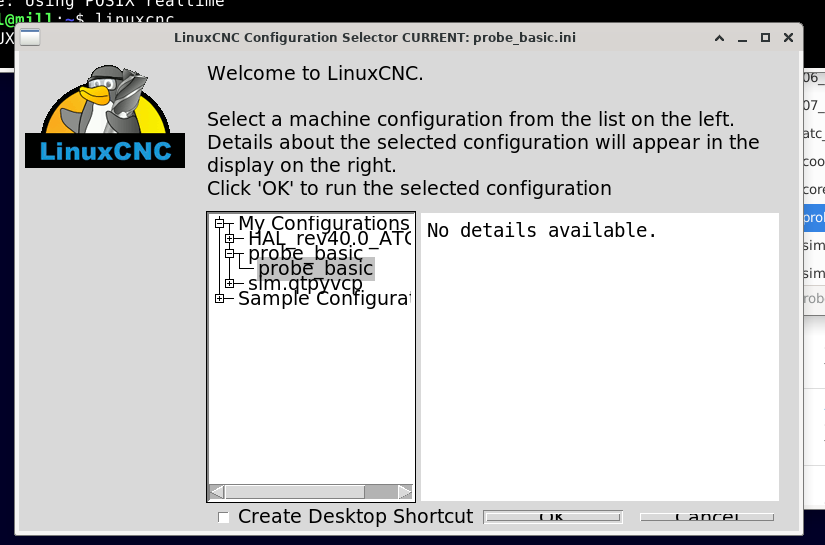
Task: Select the HAL_rev40.0_ATC configuration entry
Action: (329, 238)
